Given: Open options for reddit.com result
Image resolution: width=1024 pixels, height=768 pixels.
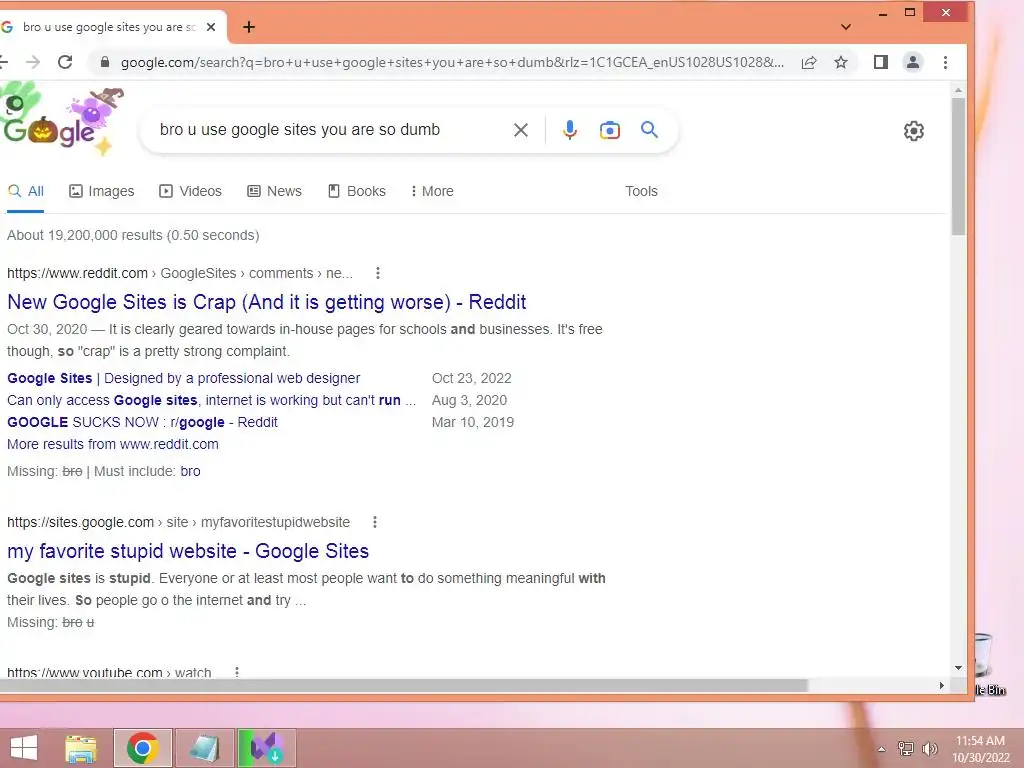Looking at the screenshot, I should (x=377, y=273).
